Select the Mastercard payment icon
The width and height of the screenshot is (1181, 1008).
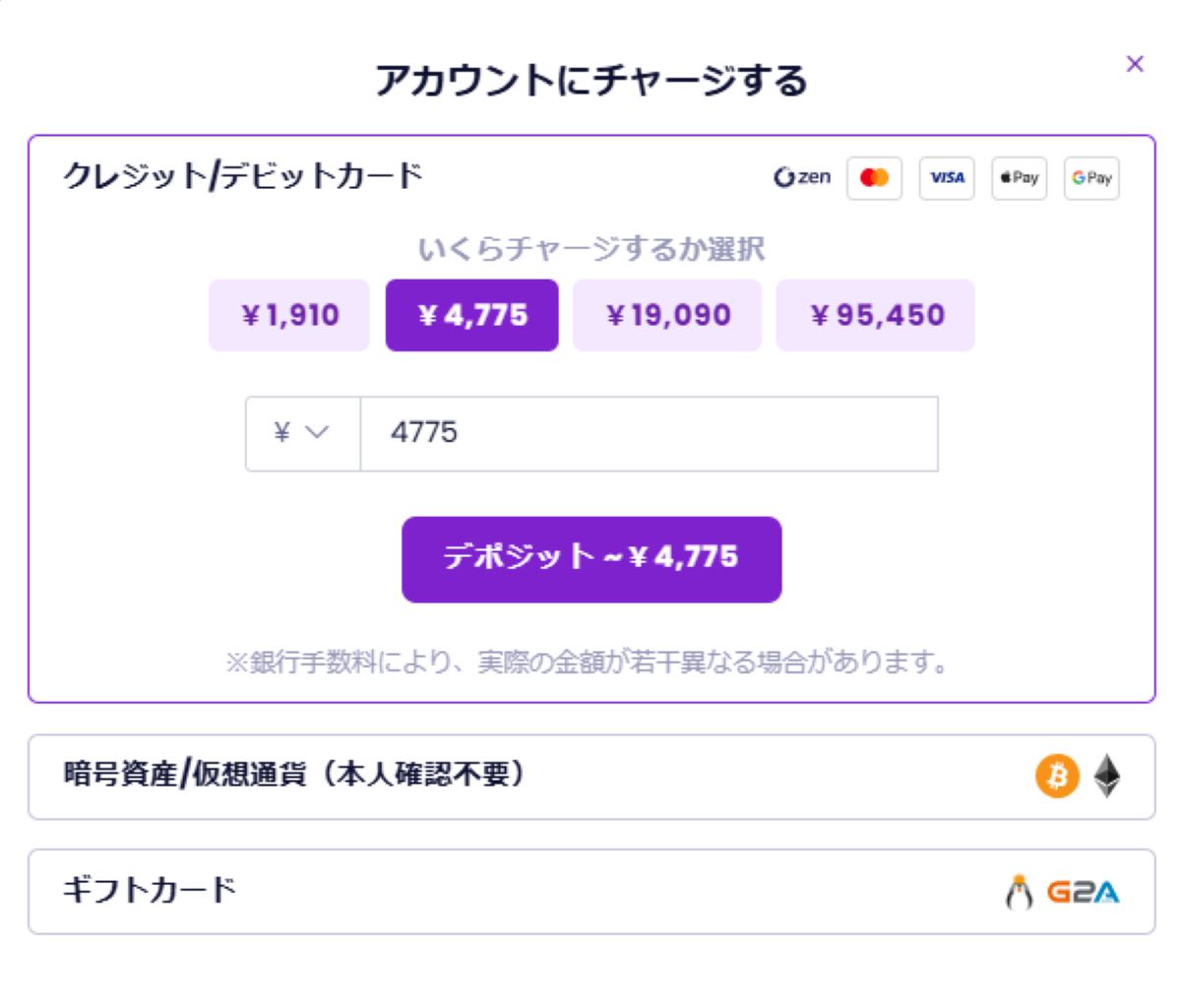tap(875, 177)
